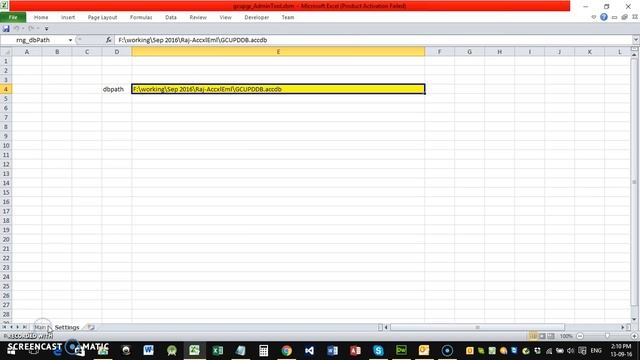The width and height of the screenshot is (640, 360).
Task: Open the Customize Quick Access Toolbar arrow
Action: pos(47,29)
